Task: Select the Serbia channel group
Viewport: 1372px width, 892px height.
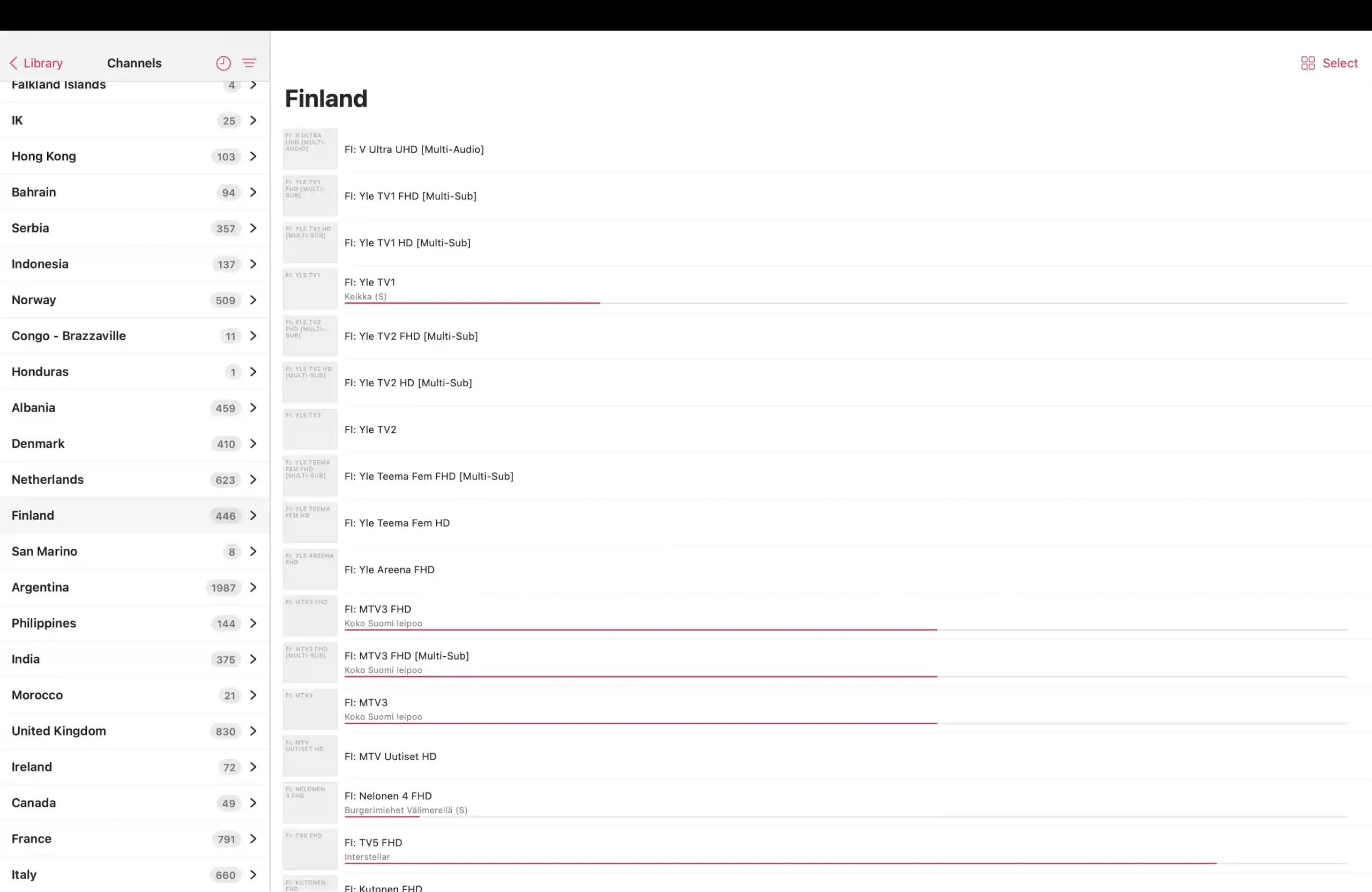Action: pos(135,228)
